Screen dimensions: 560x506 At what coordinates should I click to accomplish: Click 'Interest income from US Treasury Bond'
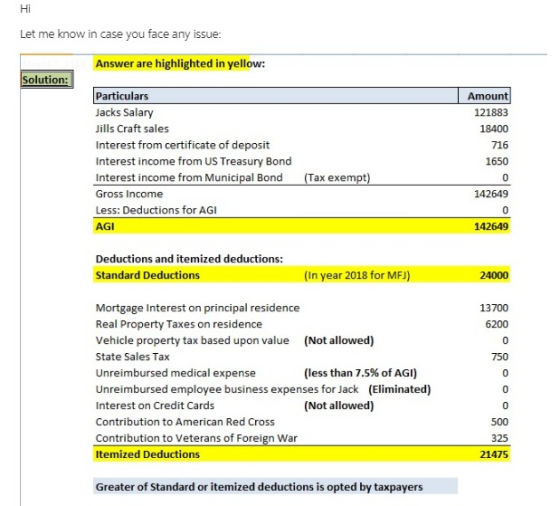coord(193,161)
